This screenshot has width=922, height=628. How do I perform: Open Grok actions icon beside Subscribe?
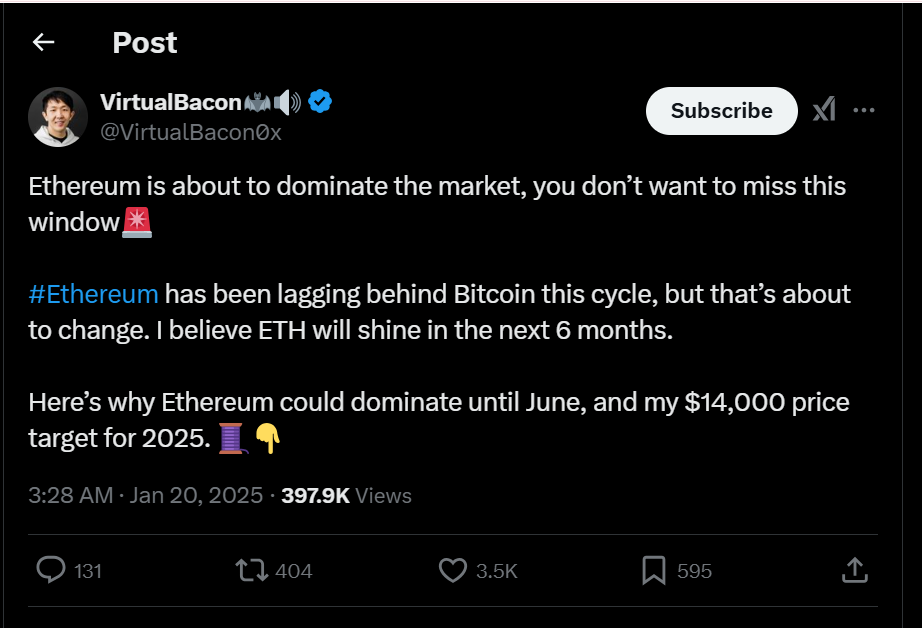point(824,111)
